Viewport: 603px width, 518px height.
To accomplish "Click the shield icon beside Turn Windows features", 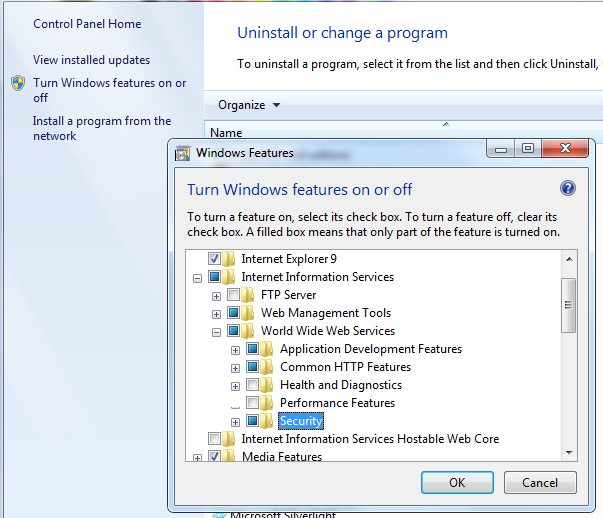I will click(18, 83).
